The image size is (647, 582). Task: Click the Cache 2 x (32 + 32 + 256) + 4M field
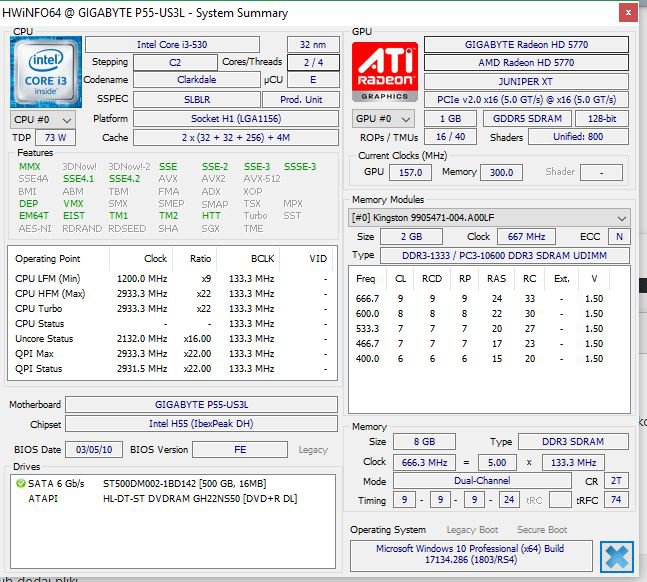click(x=236, y=137)
